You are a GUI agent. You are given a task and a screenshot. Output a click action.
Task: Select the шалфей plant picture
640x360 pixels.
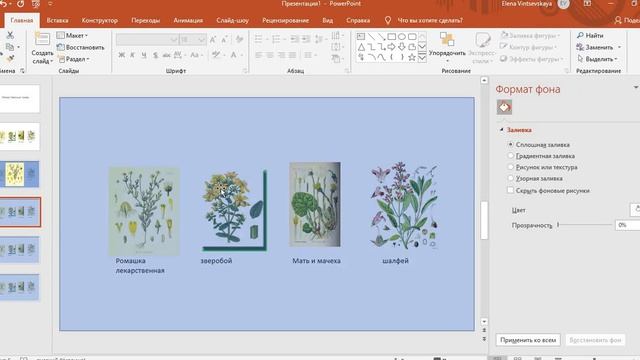[404, 205]
